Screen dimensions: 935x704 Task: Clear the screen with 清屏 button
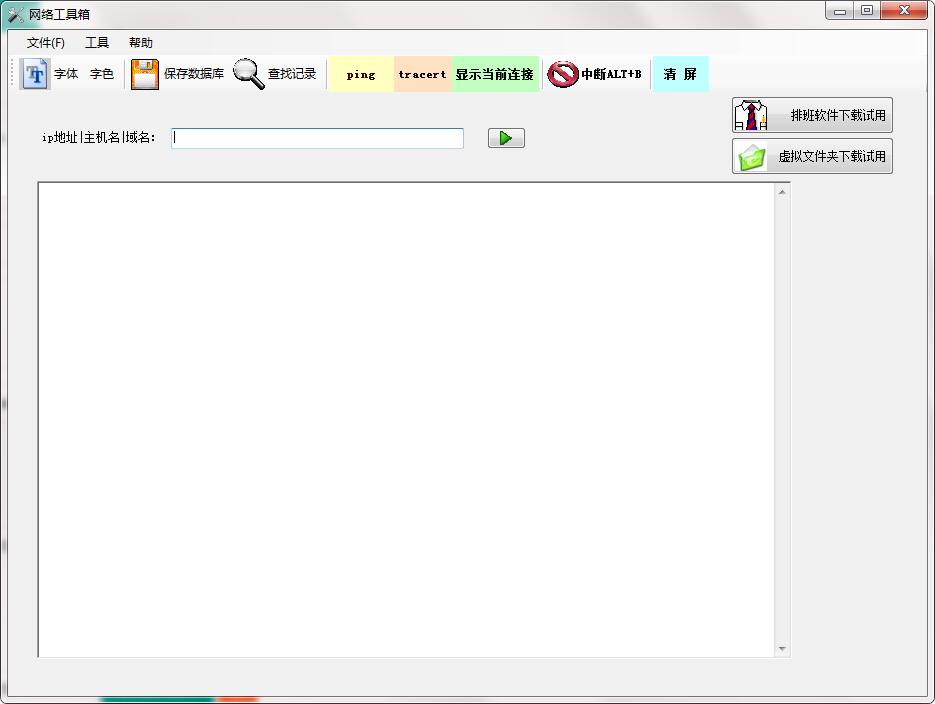click(x=680, y=74)
